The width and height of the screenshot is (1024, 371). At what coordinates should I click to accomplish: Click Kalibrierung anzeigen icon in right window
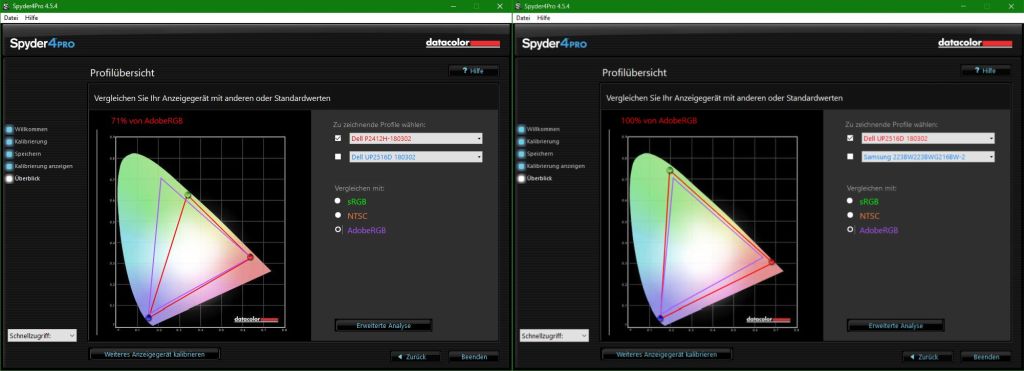click(521, 166)
